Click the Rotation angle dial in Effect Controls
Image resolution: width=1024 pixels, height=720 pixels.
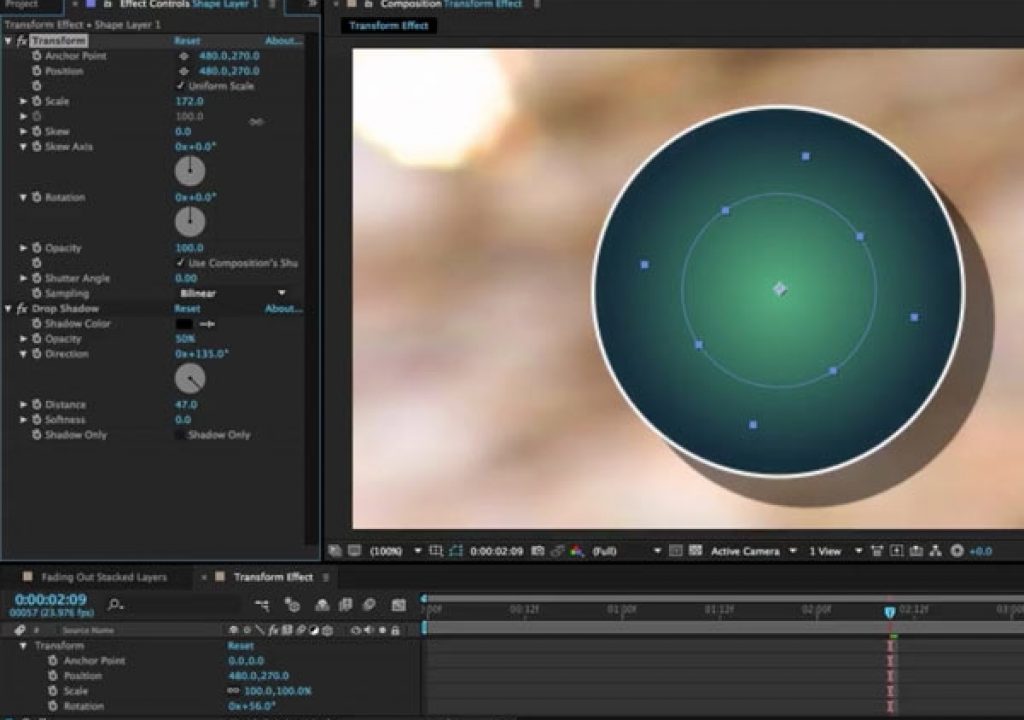tap(190, 221)
